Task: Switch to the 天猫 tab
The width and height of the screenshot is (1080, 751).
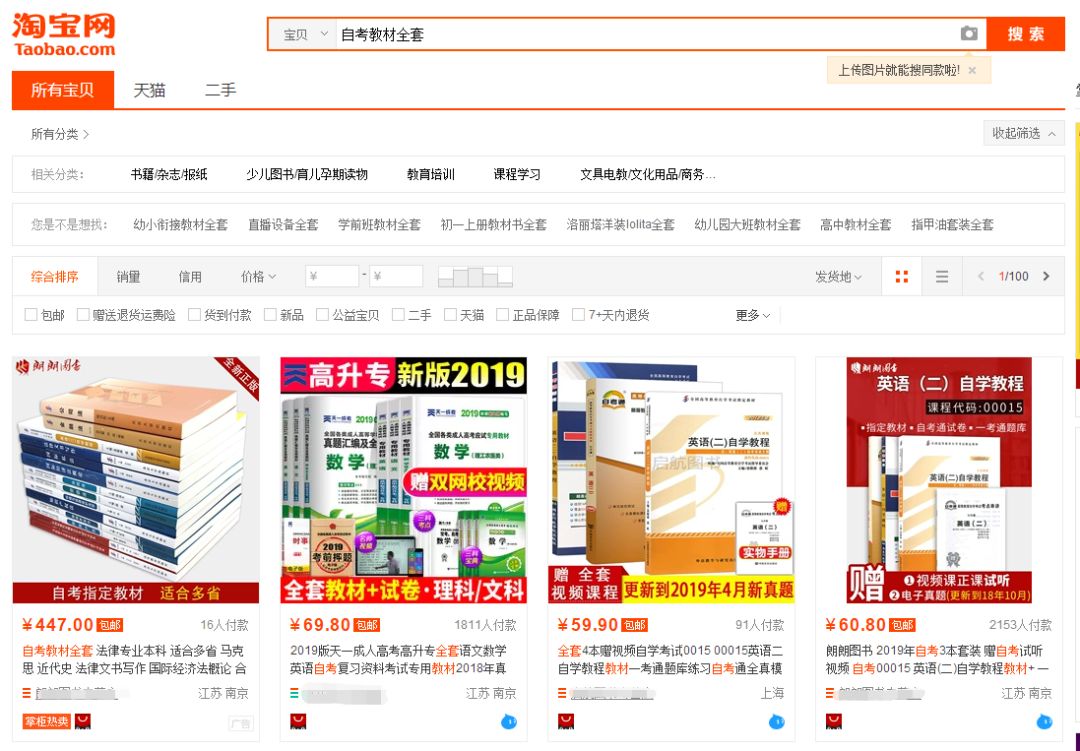Action: (x=149, y=90)
